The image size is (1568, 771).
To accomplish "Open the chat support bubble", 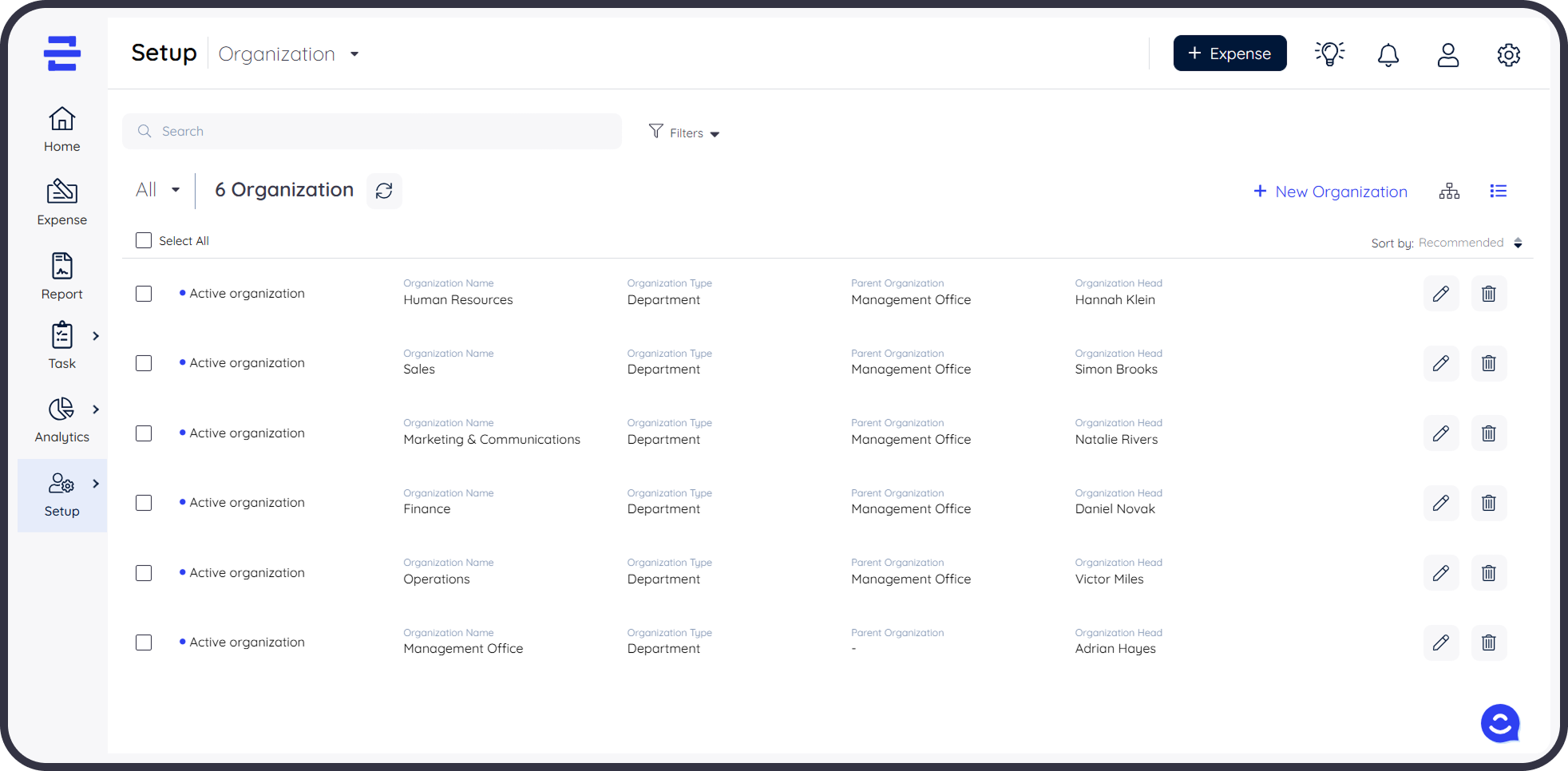I will (1500, 723).
